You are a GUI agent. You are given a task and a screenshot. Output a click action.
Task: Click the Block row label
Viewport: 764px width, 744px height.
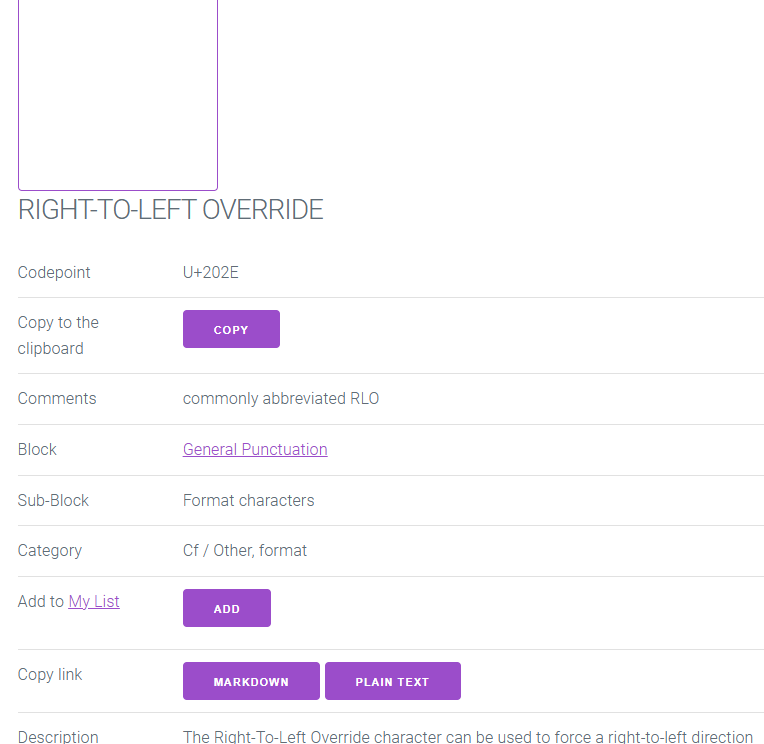point(37,449)
